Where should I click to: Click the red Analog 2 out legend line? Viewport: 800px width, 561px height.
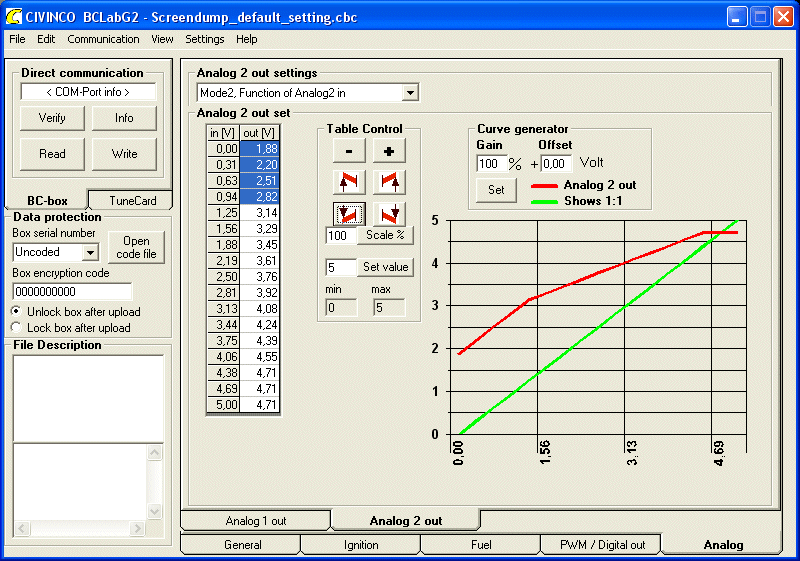(544, 186)
